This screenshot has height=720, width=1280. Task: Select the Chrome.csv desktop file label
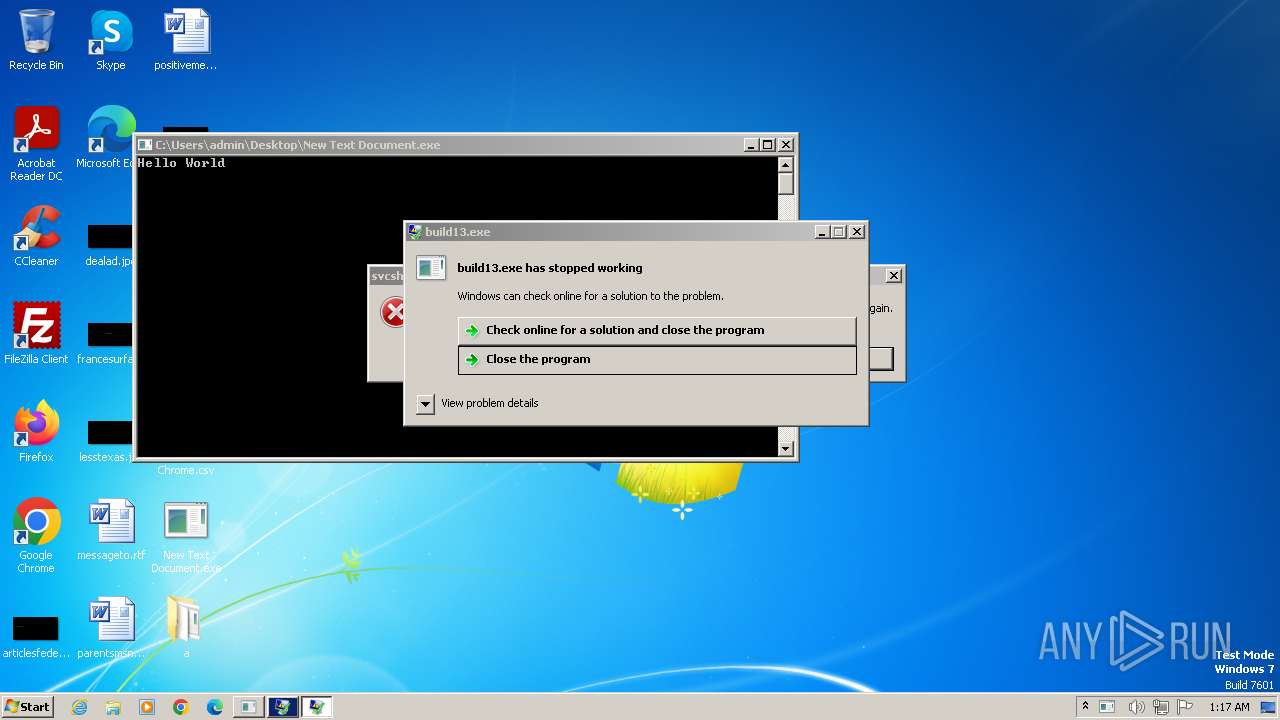pos(186,470)
